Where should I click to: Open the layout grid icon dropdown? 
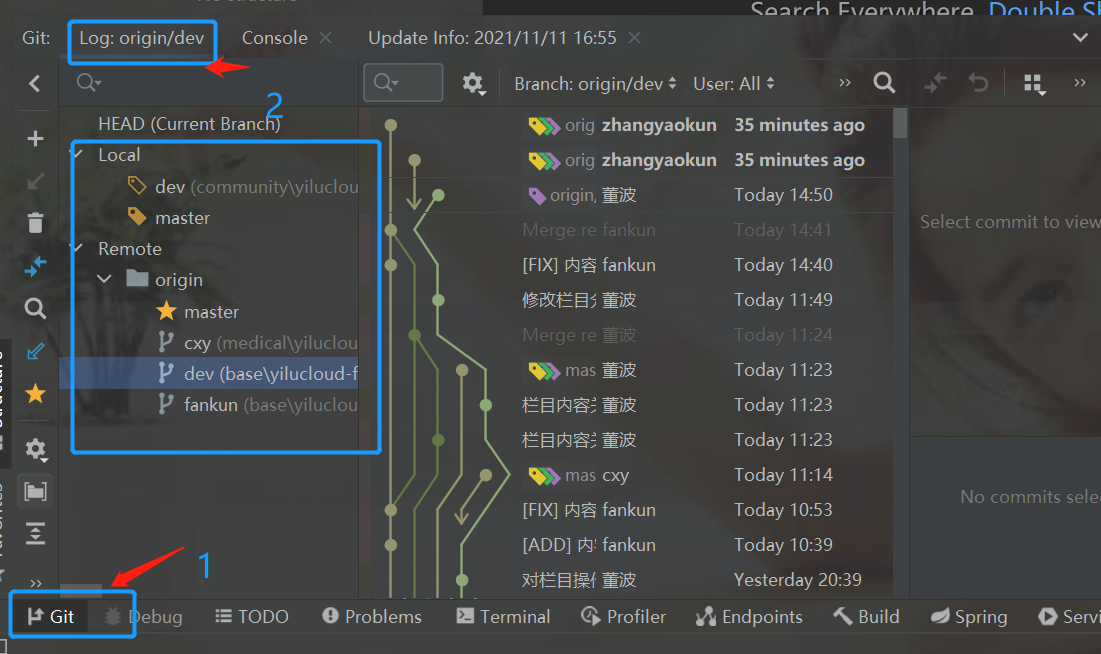click(x=1034, y=84)
